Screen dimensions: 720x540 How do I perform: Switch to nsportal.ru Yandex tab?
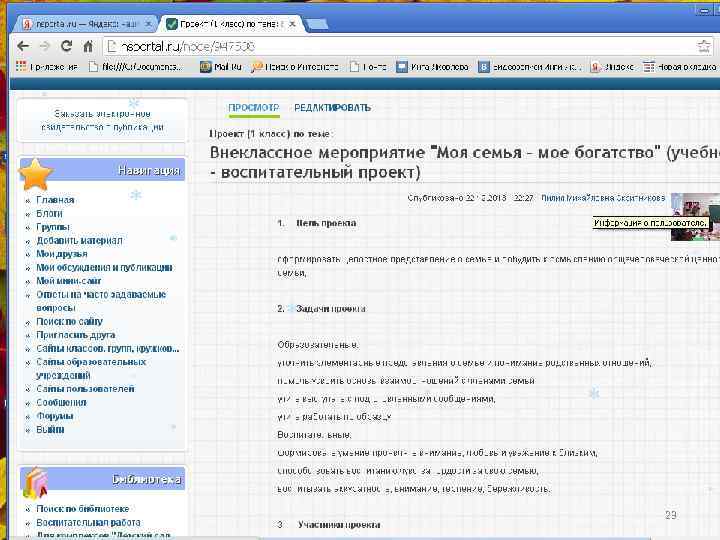86,24
